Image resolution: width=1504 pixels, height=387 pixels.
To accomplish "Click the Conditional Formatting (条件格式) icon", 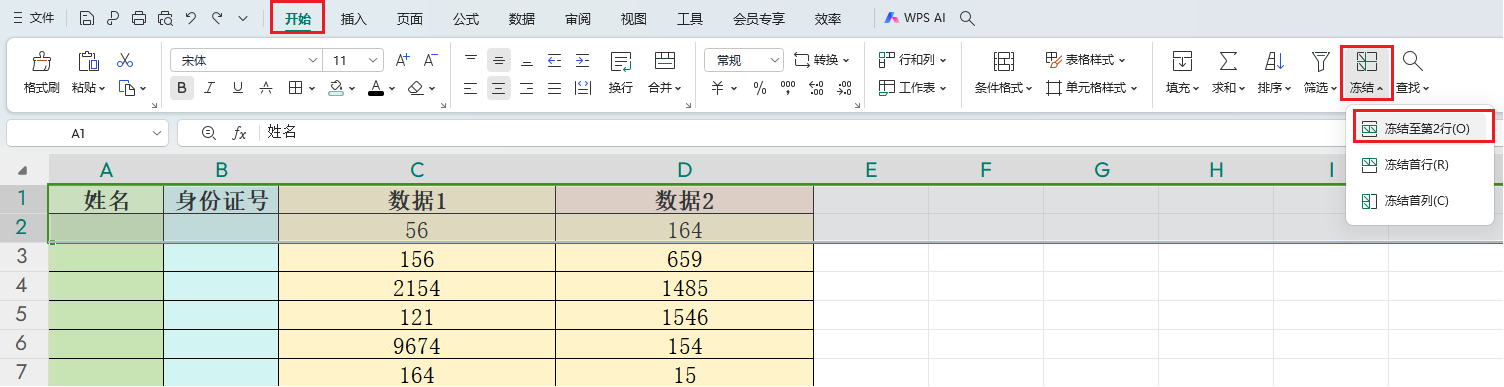I will [1003, 62].
